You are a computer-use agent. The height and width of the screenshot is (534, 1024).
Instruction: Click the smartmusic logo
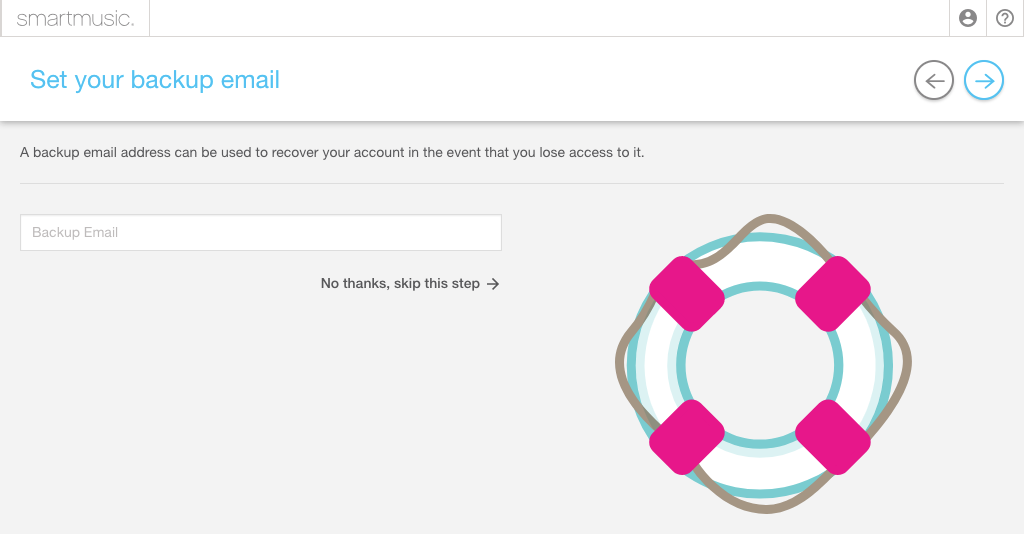(75, 19)
